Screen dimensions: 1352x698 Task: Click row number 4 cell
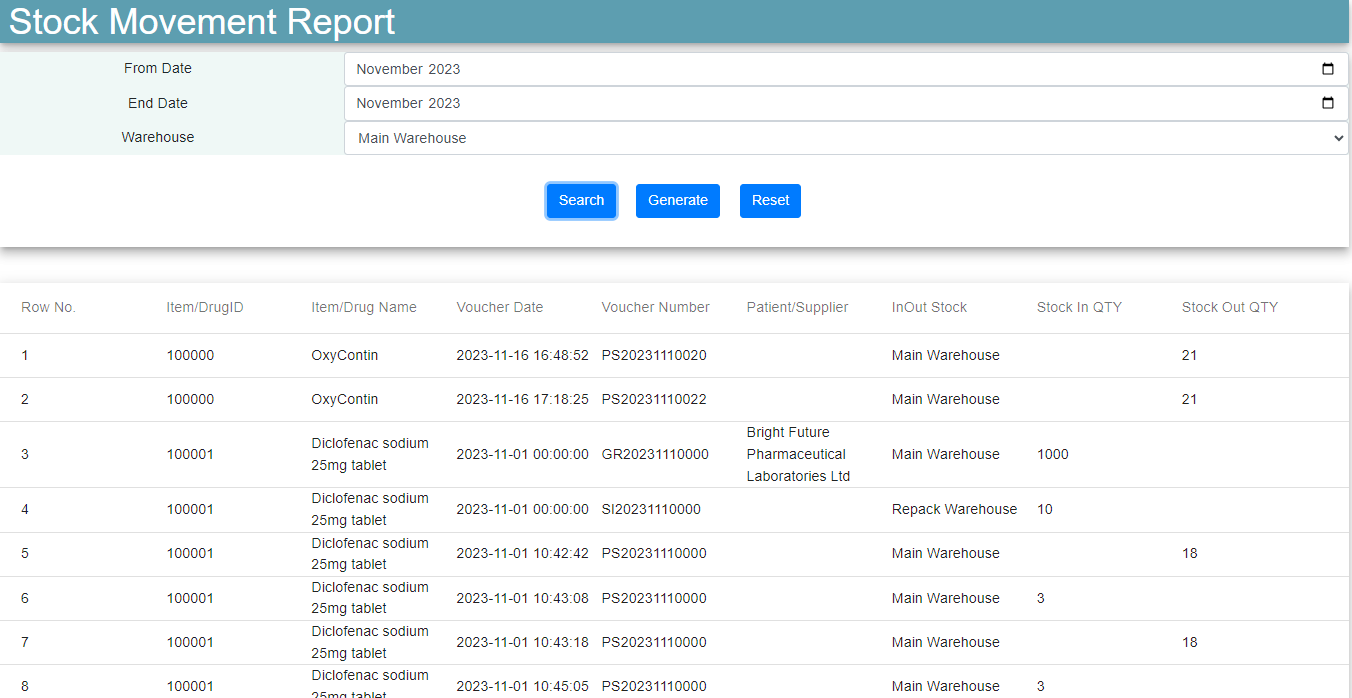coord(25,509)
